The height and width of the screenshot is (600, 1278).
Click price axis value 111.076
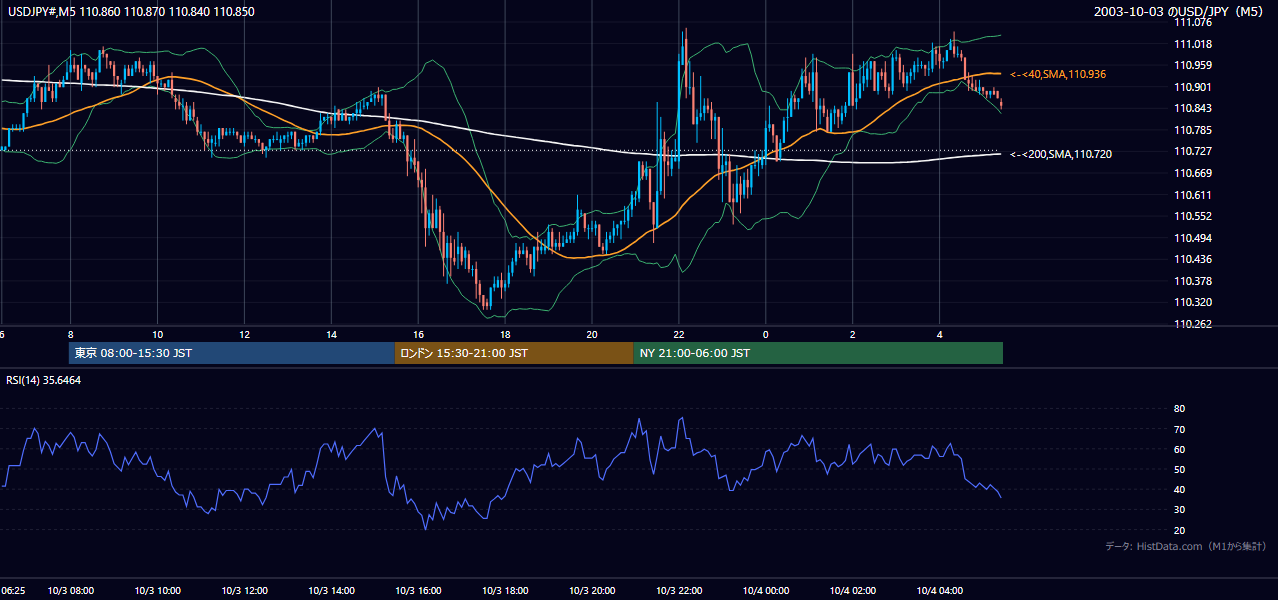1194,22
